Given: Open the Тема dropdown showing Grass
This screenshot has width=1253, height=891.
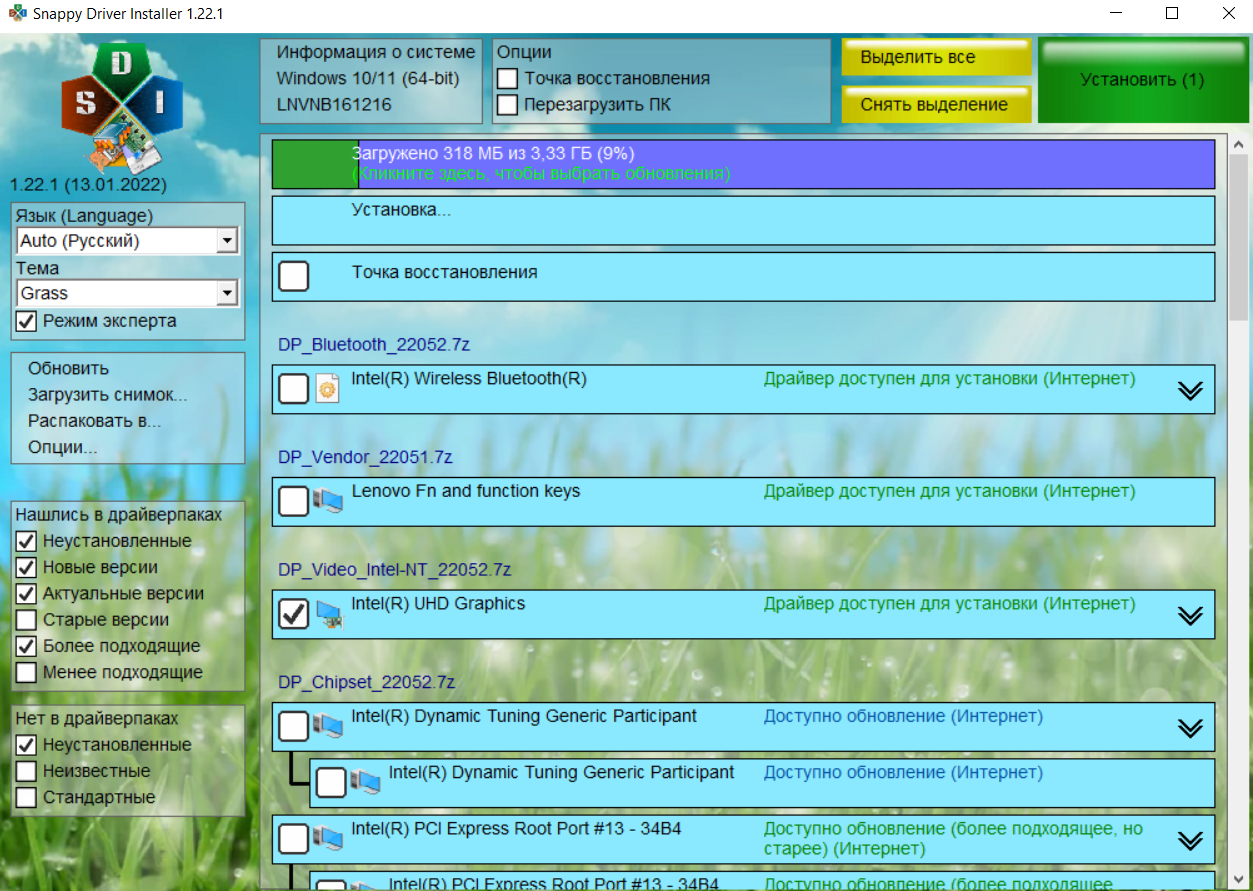Looking at the screenshot, I should click(227, 293).
